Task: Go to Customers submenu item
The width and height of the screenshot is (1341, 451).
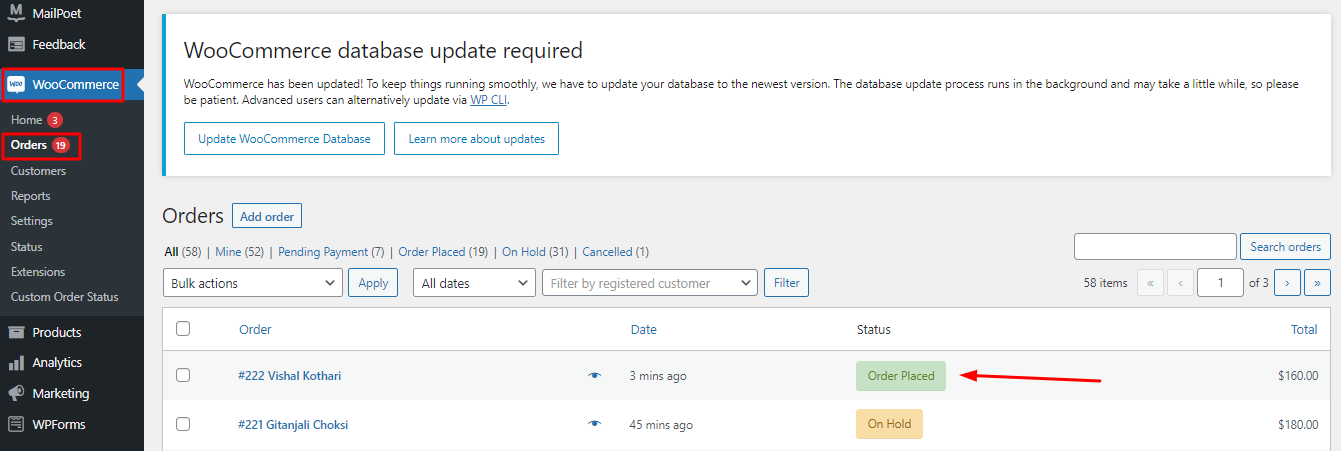Action: [38, 171]
